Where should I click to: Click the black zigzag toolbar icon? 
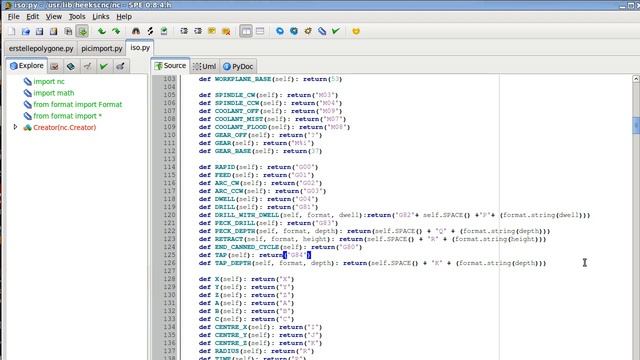point(150,31)
